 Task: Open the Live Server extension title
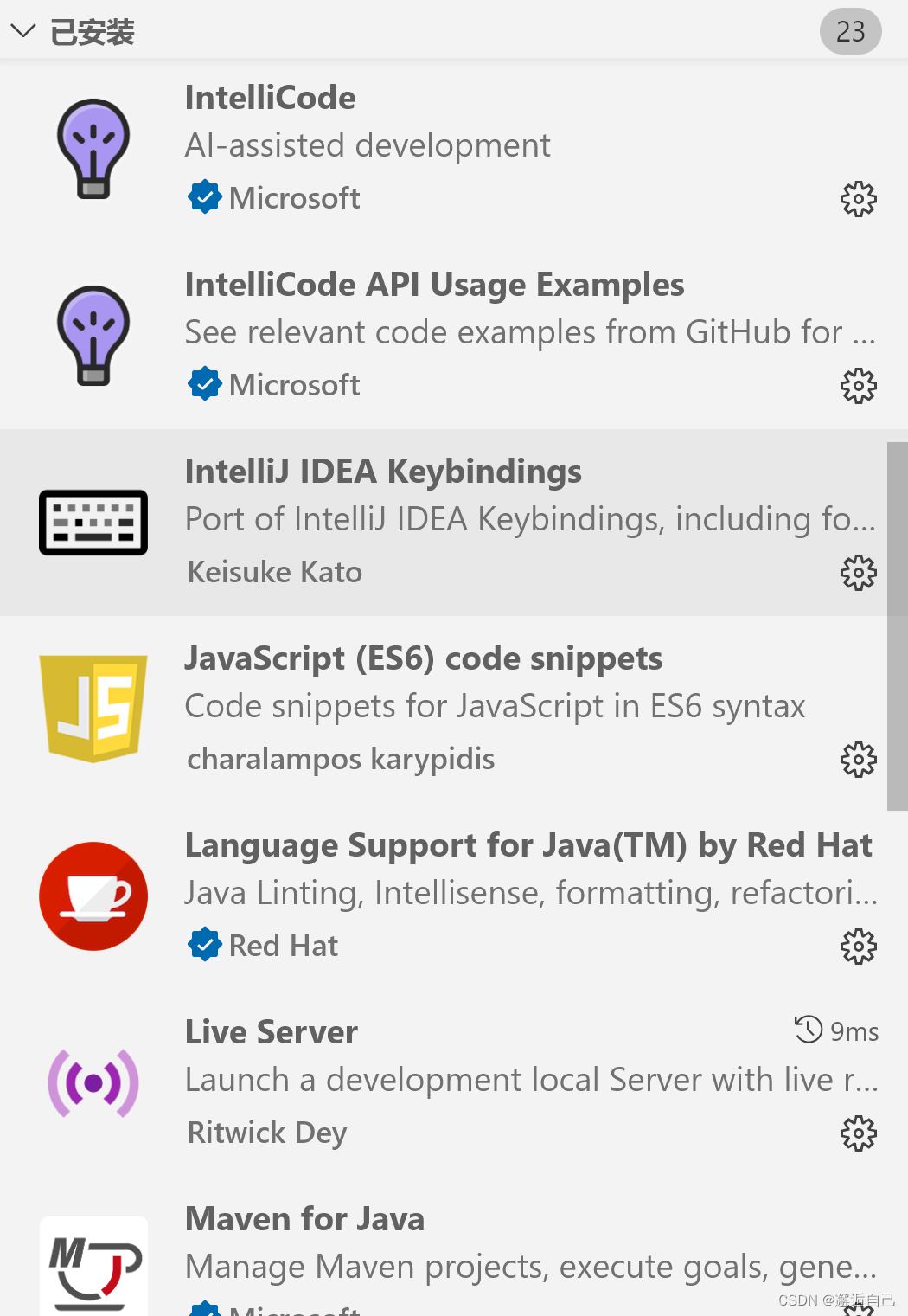[x=272, y=1032]
